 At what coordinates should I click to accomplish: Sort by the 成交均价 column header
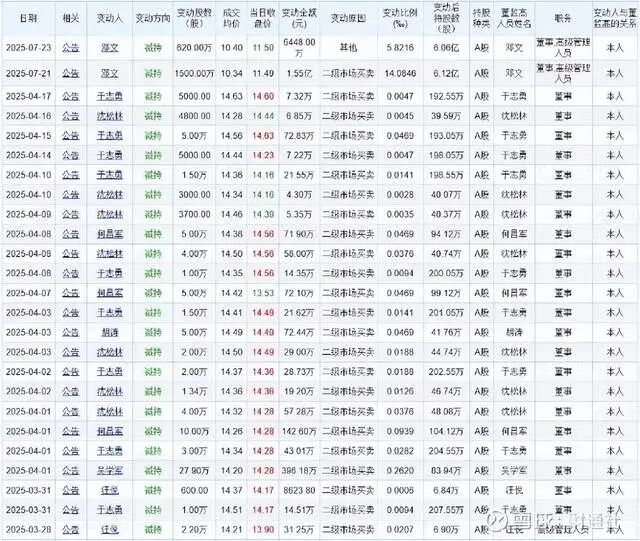coord(231,18)
